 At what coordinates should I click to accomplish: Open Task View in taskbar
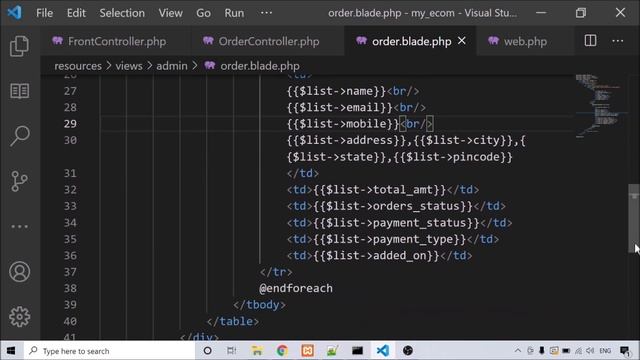(x=231, y=351)
